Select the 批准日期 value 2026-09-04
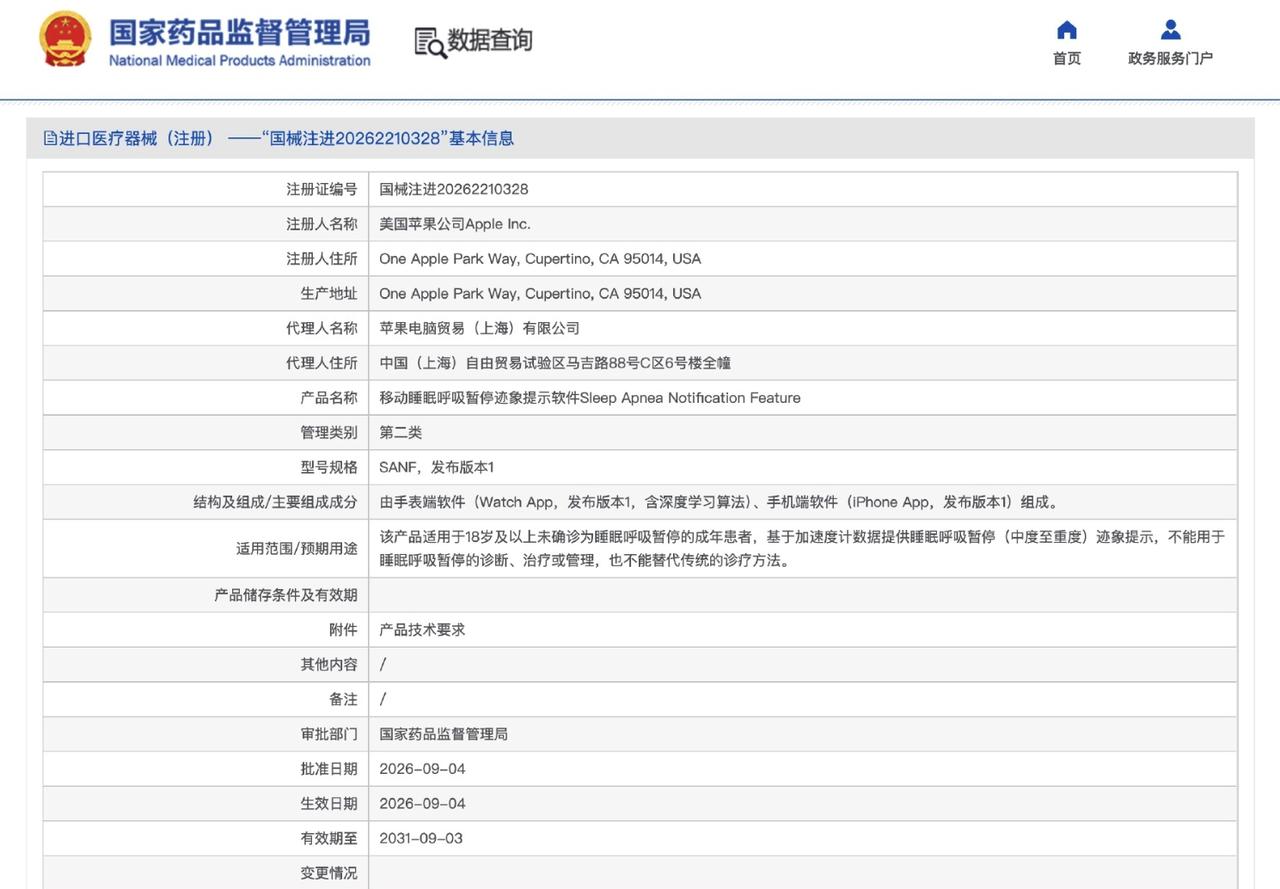 (x=422, y=769)
